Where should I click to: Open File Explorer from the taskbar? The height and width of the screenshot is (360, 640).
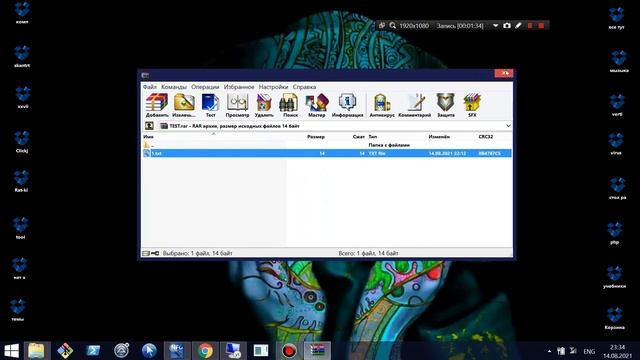coord(37,351)
